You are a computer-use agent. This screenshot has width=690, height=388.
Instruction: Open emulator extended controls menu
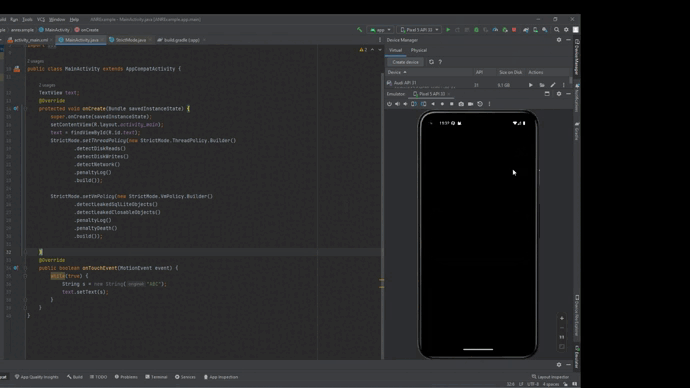coord(489,104)
